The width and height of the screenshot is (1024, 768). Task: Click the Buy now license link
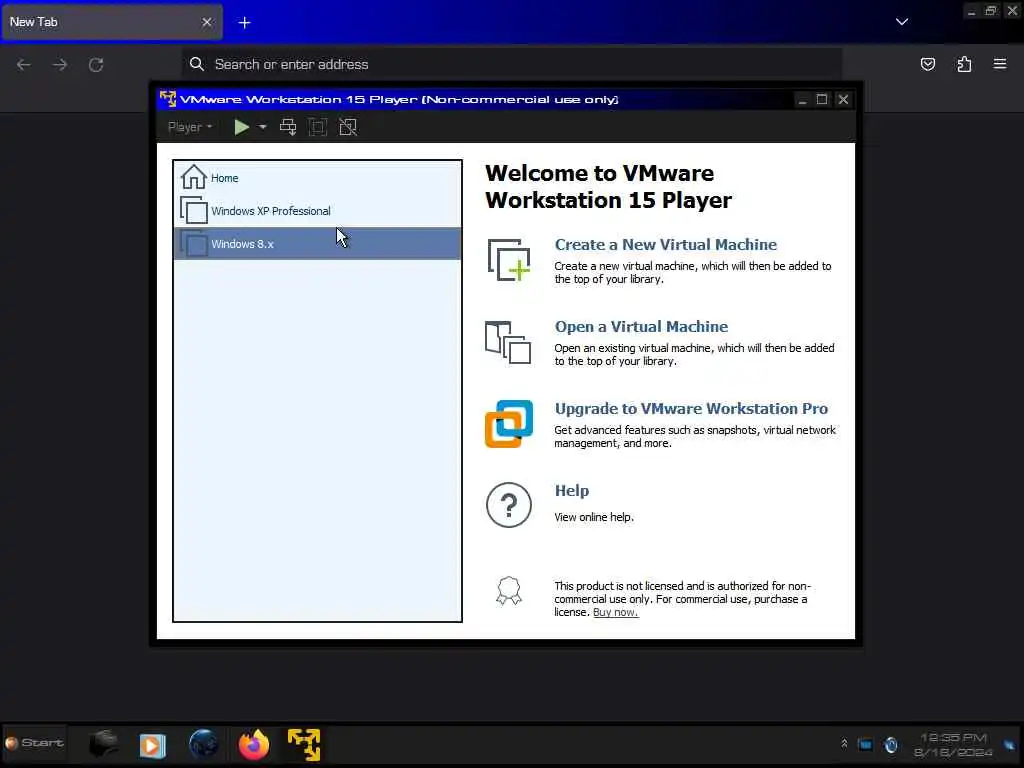(x=615, y=612)
